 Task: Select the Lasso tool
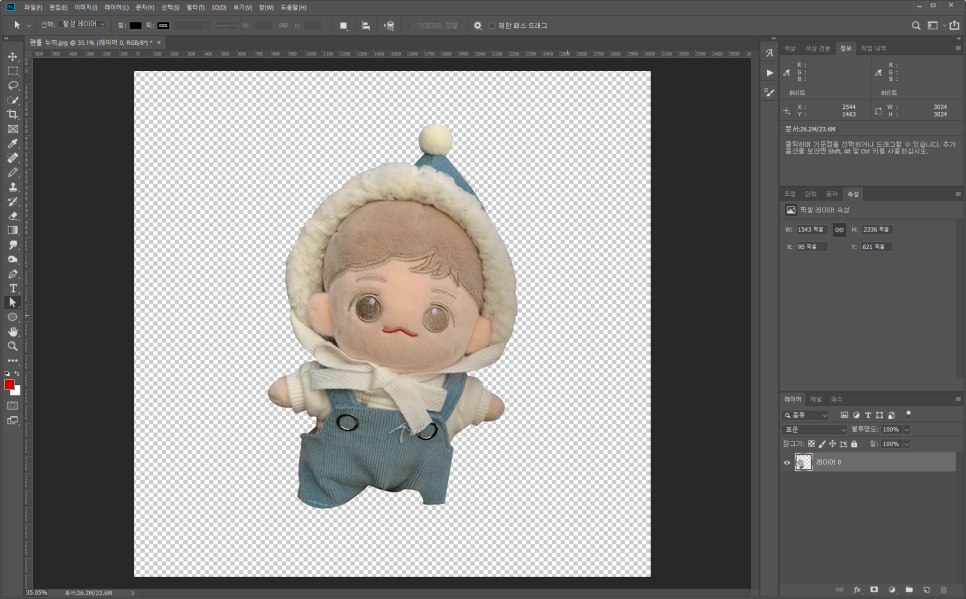pos(13,86)
